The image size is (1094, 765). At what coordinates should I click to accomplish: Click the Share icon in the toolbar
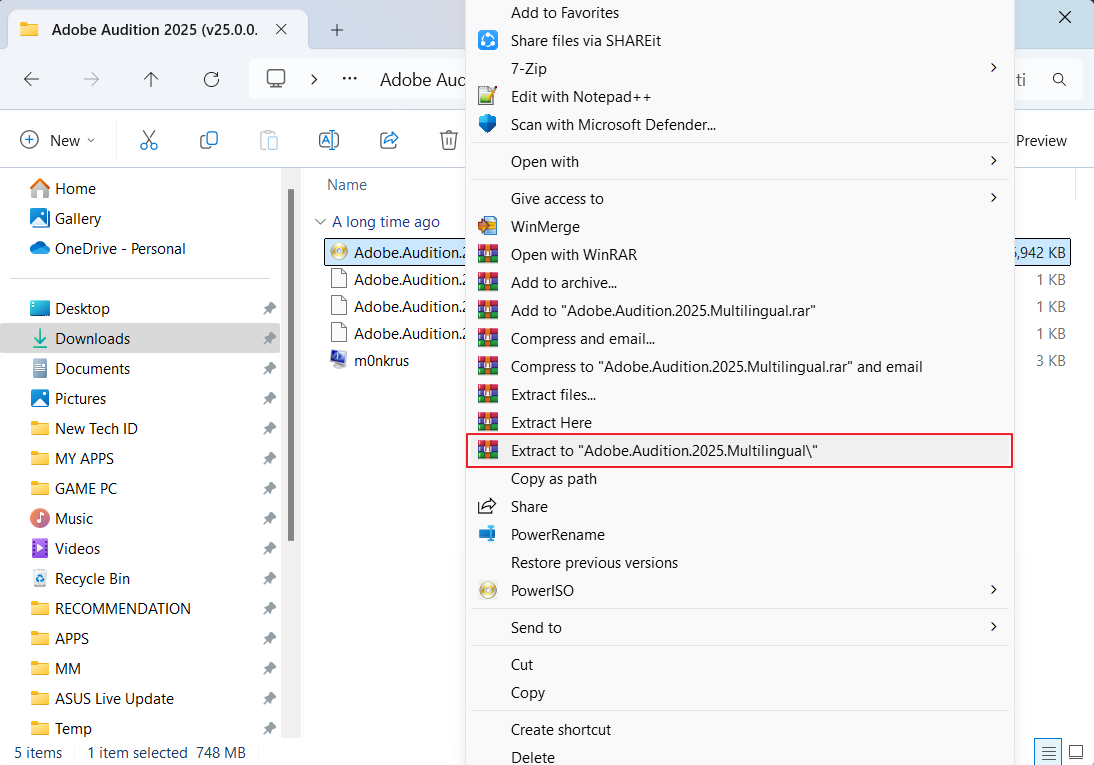tap(389, 140)
